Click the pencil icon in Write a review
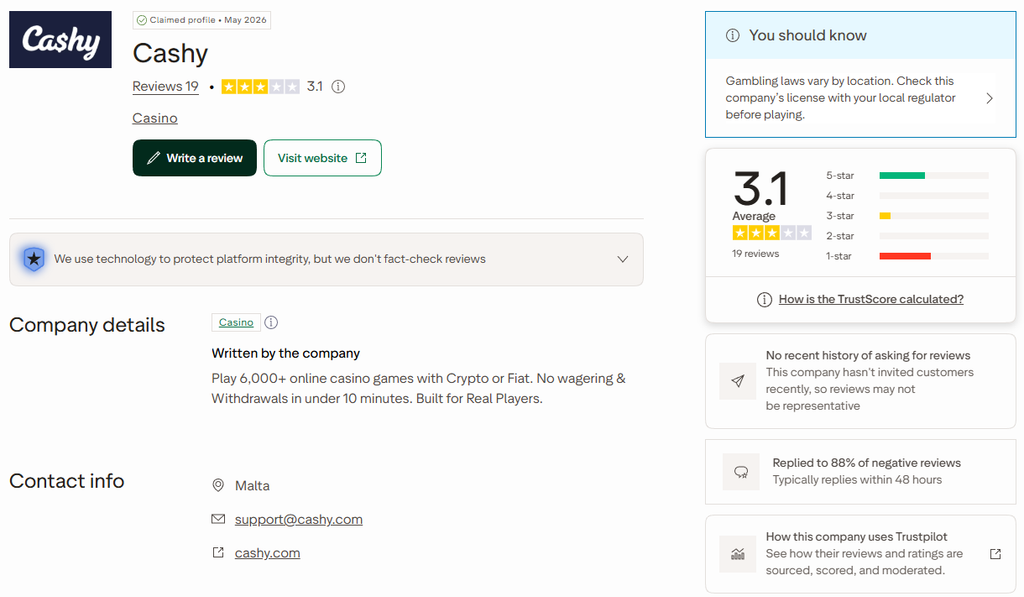Viewport: 1024px width, 597px height. pos(153,158)
